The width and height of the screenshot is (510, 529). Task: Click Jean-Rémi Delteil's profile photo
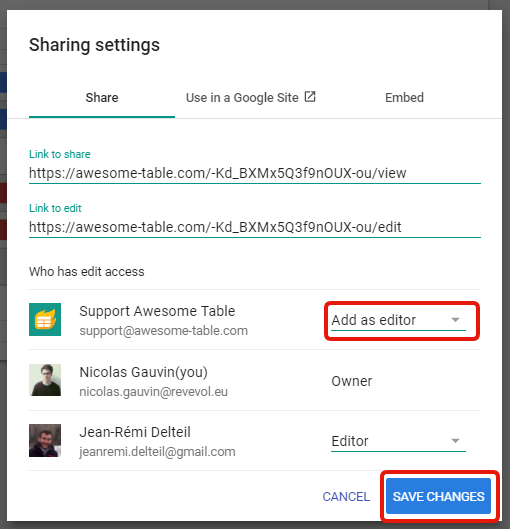pos(45,441)
